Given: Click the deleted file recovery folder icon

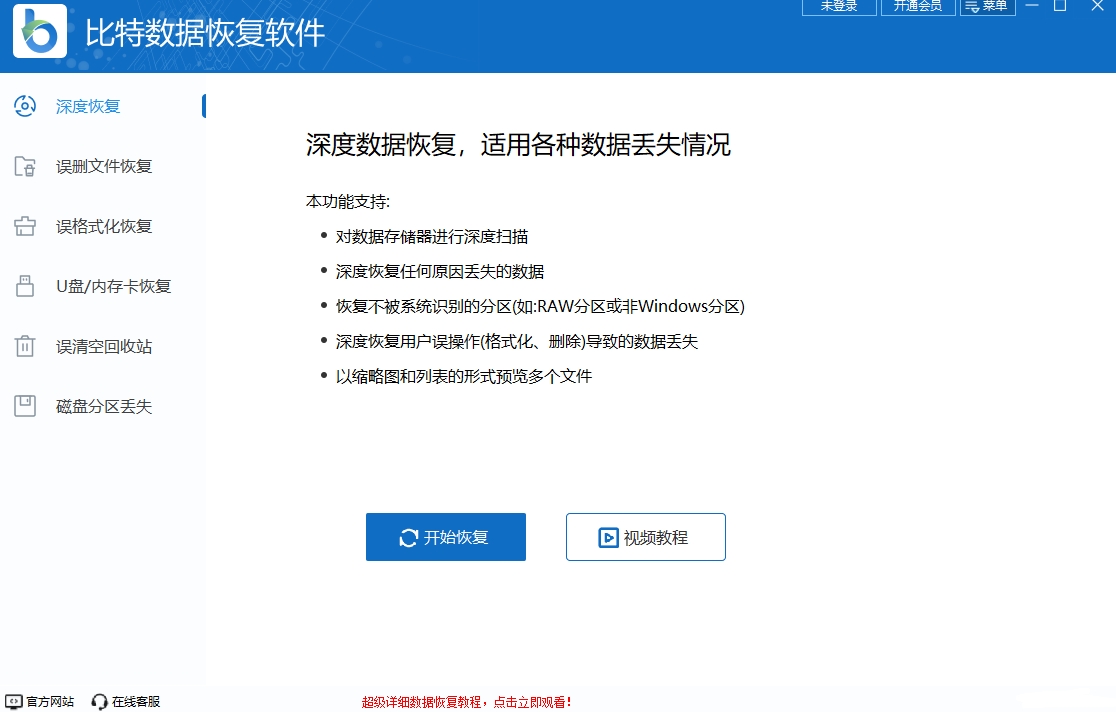Looking at the screenshot, I should pyautogui.click(x=25, y=167).
